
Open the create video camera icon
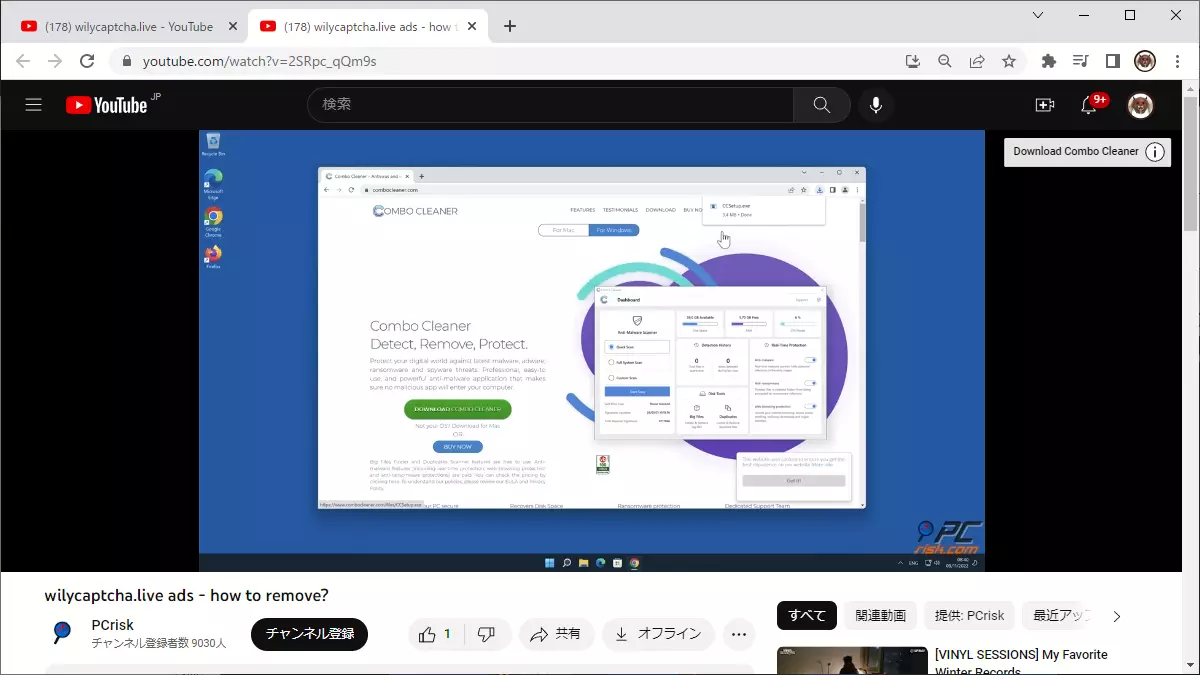pyautogui.click(x=1045, y=105)
